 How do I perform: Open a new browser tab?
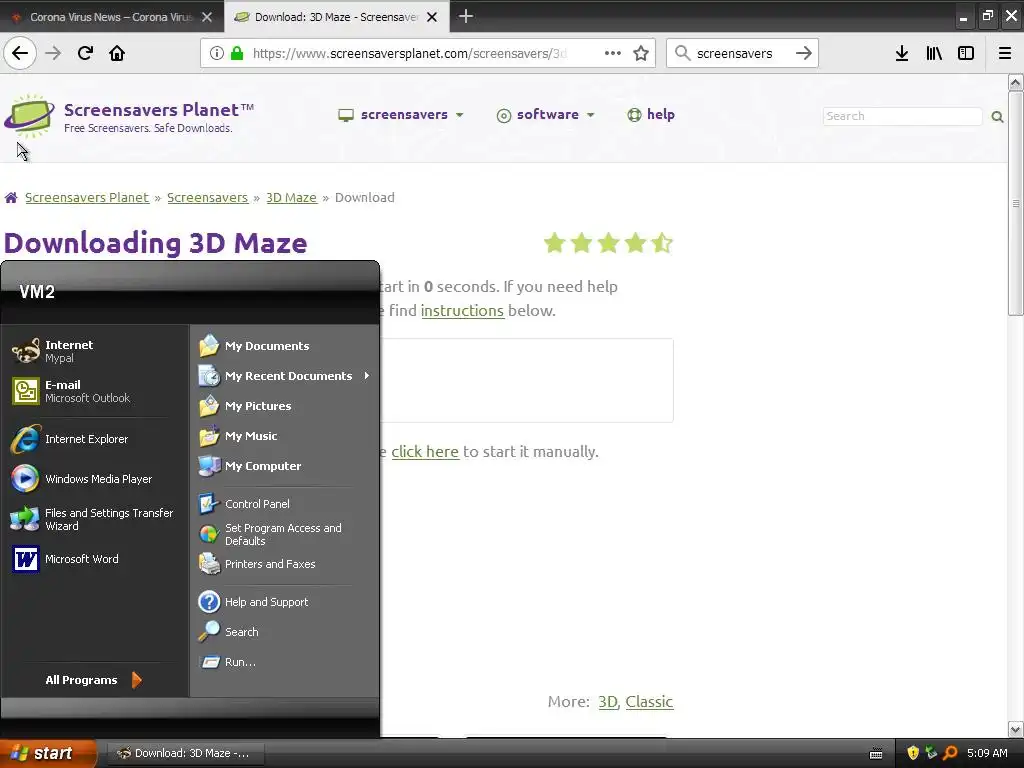466,16
